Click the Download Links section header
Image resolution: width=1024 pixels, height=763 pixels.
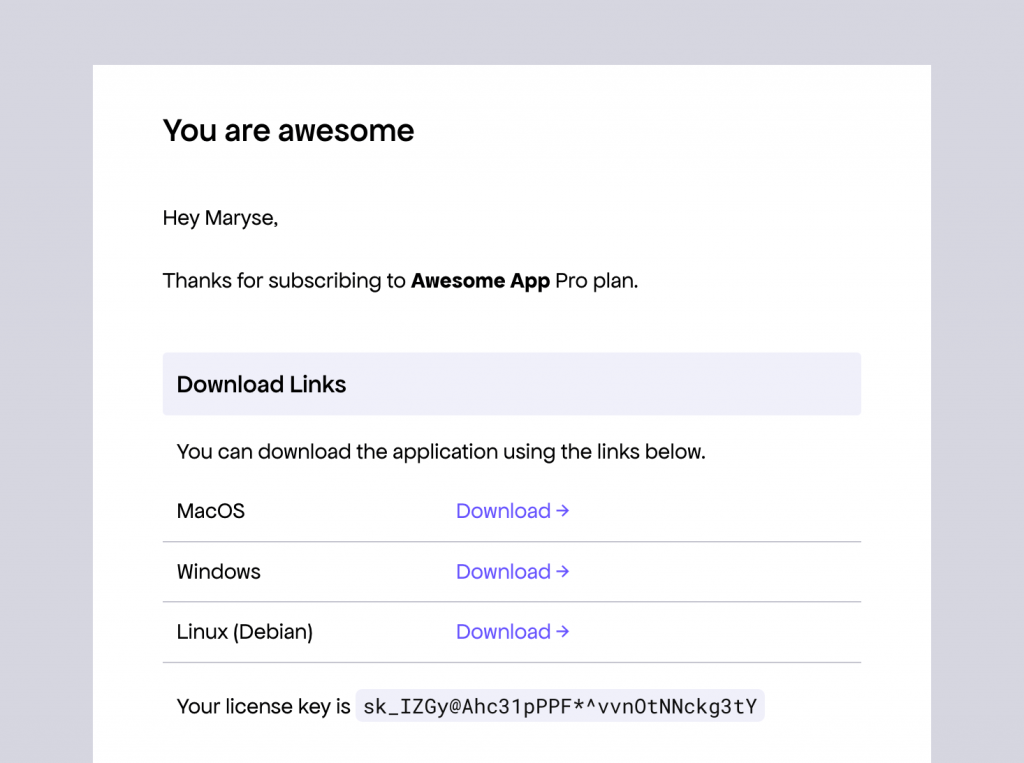tap(261, 384)
